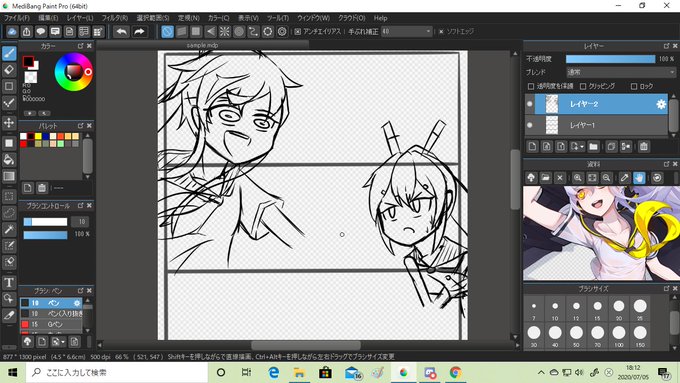
Task: Select the Move tool
Action: [9, 123]
